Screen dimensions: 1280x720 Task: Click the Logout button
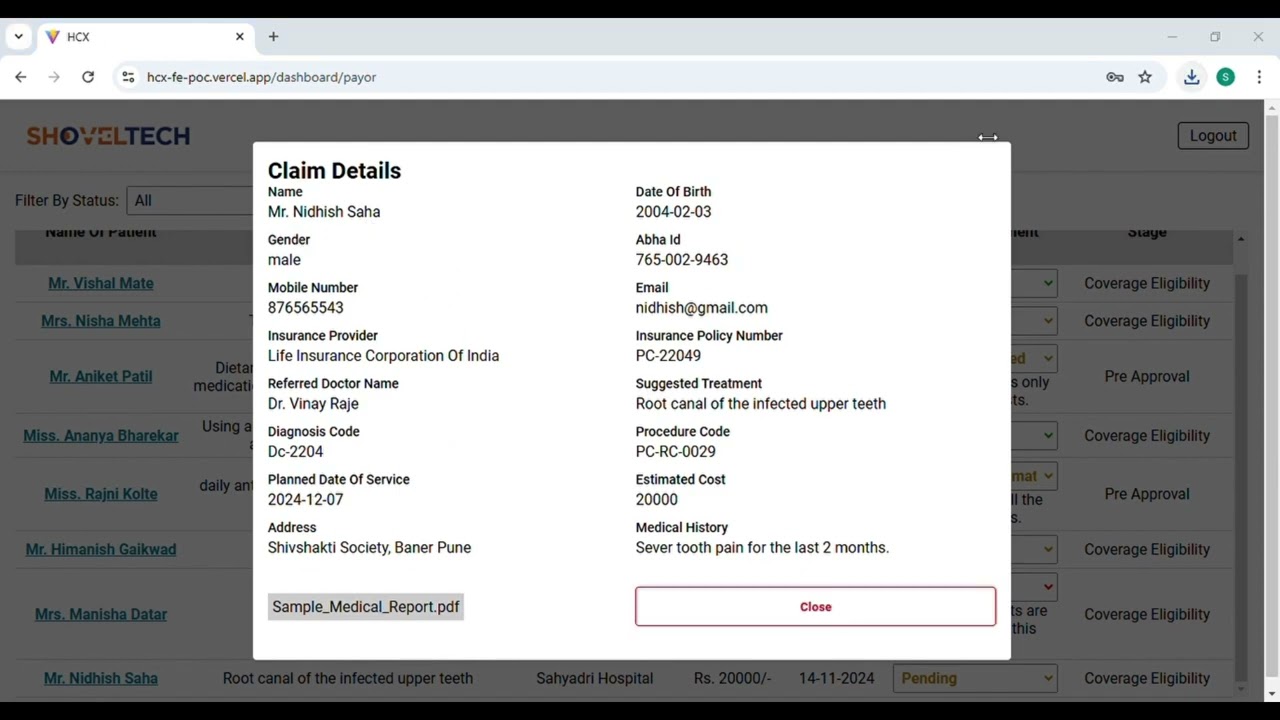(1213, 136)
